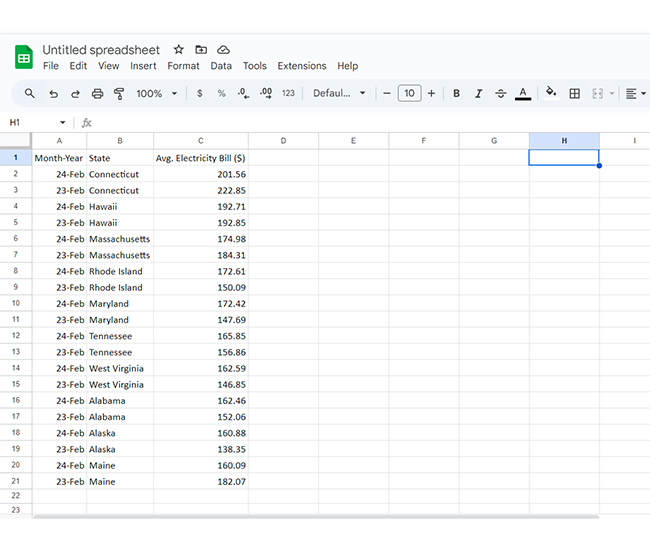Open more number formats 123

288,94
